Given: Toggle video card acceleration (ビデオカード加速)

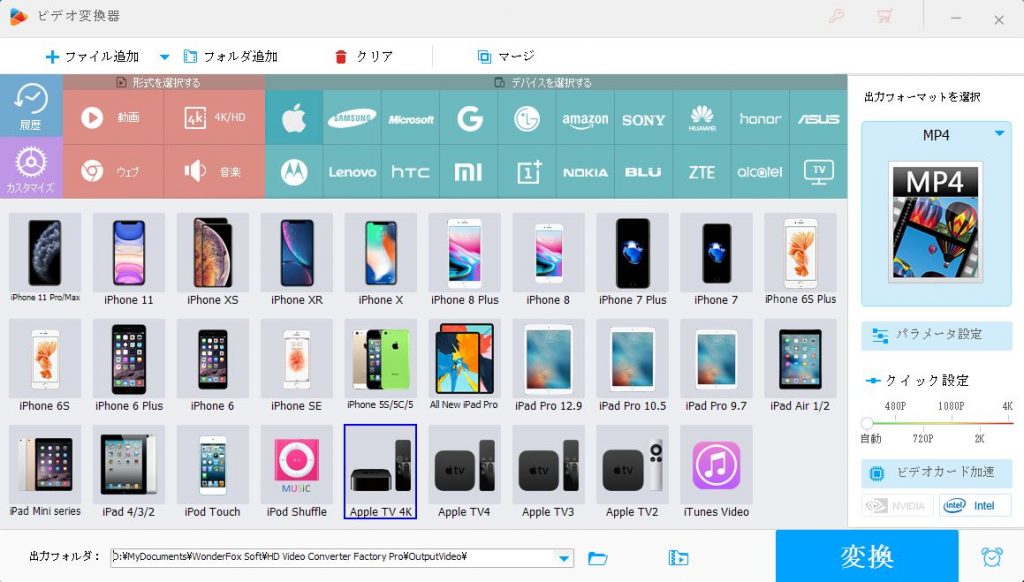Looking at the screenshot, I should [936, 473].
